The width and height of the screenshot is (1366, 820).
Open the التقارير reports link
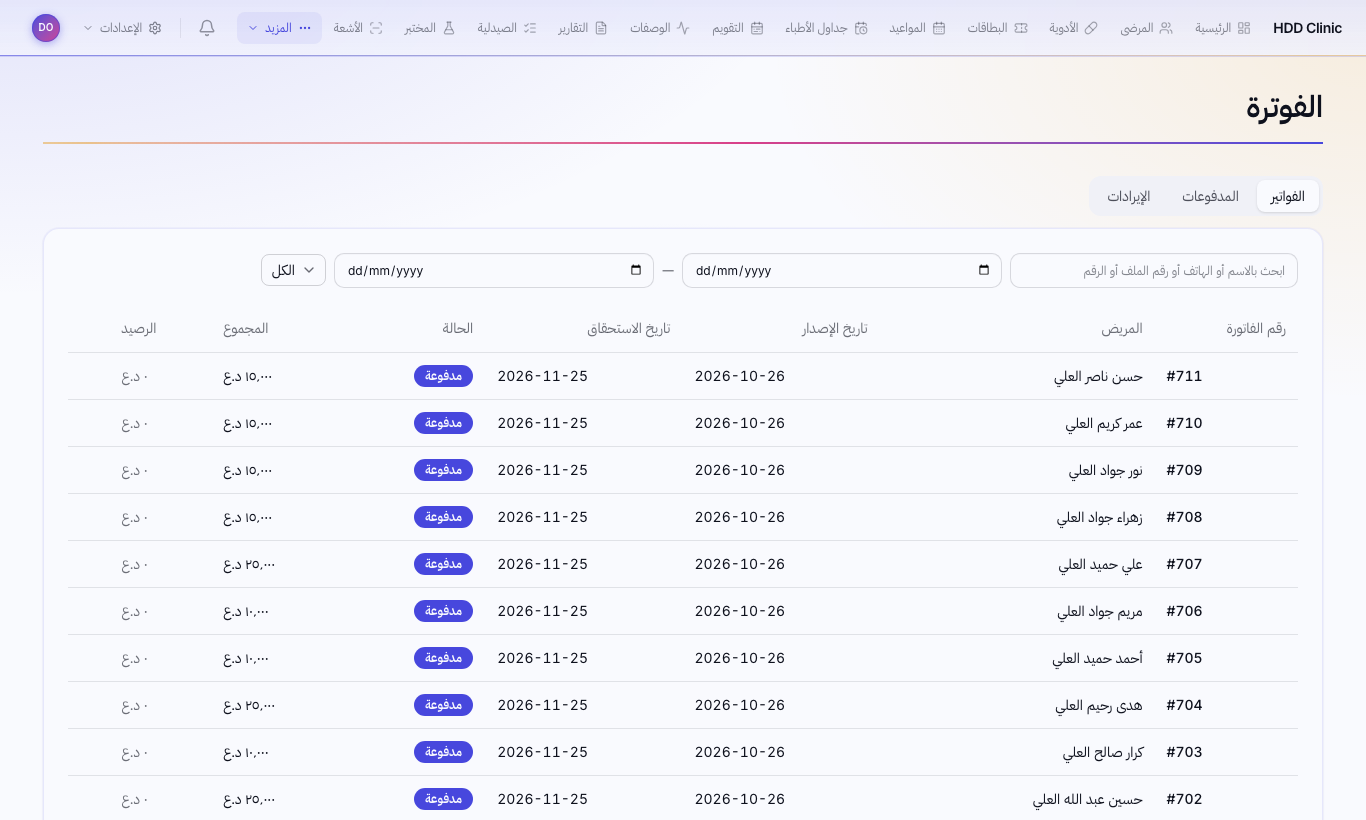click(583, 28)
